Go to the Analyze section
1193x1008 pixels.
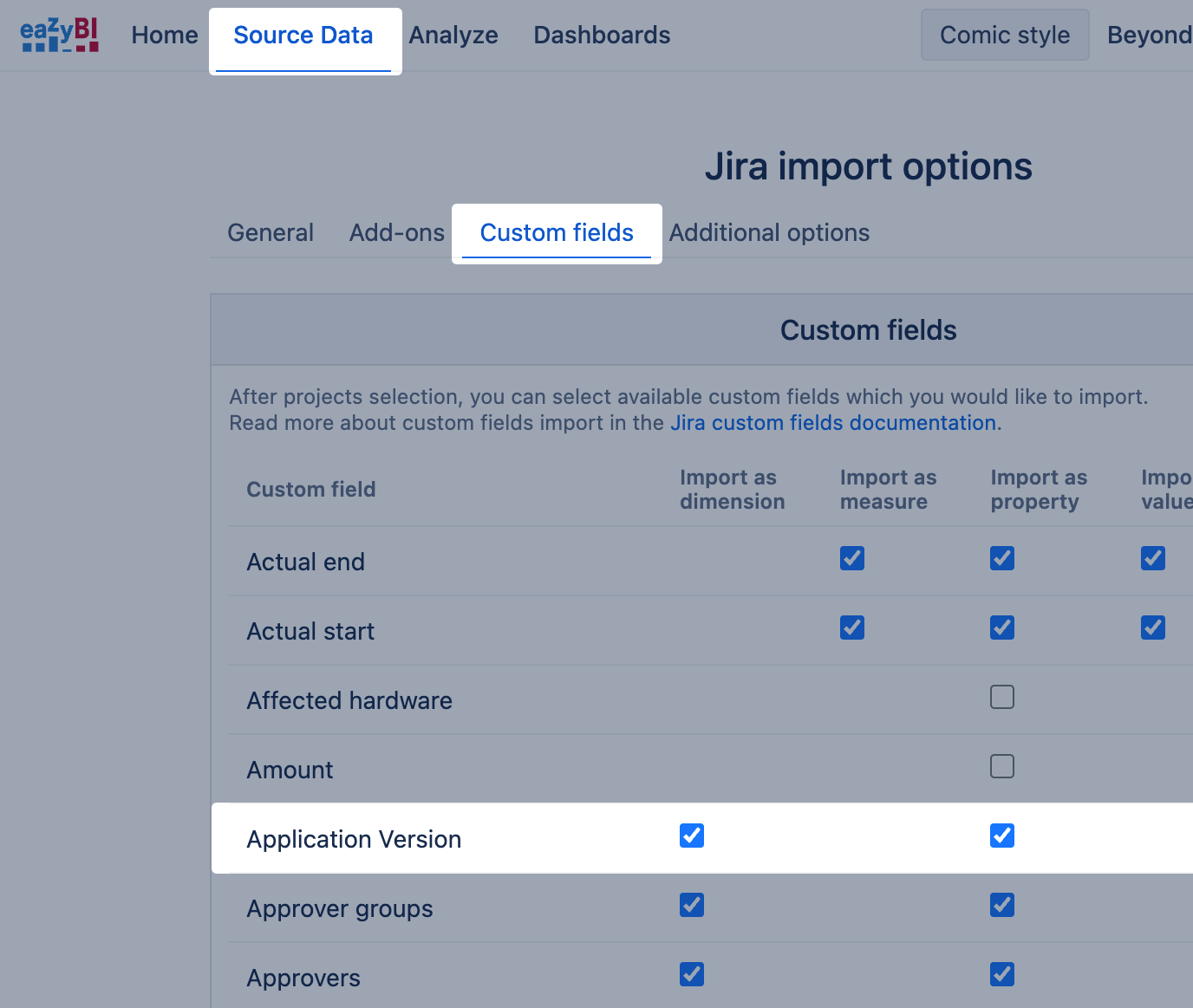(453, 36)
